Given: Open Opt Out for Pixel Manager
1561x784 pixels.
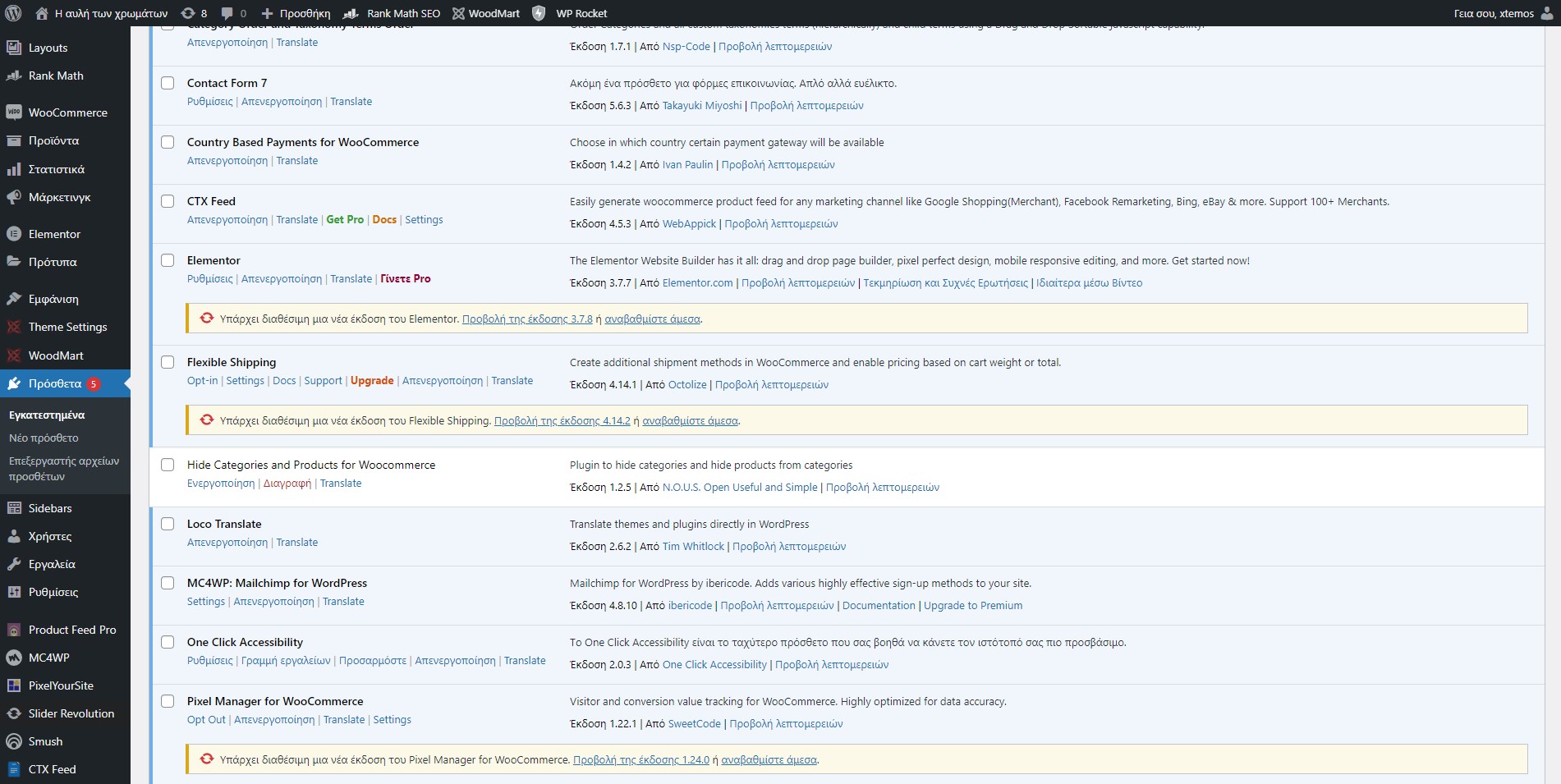Looking at the screenshot, I should tap(206, 720).
